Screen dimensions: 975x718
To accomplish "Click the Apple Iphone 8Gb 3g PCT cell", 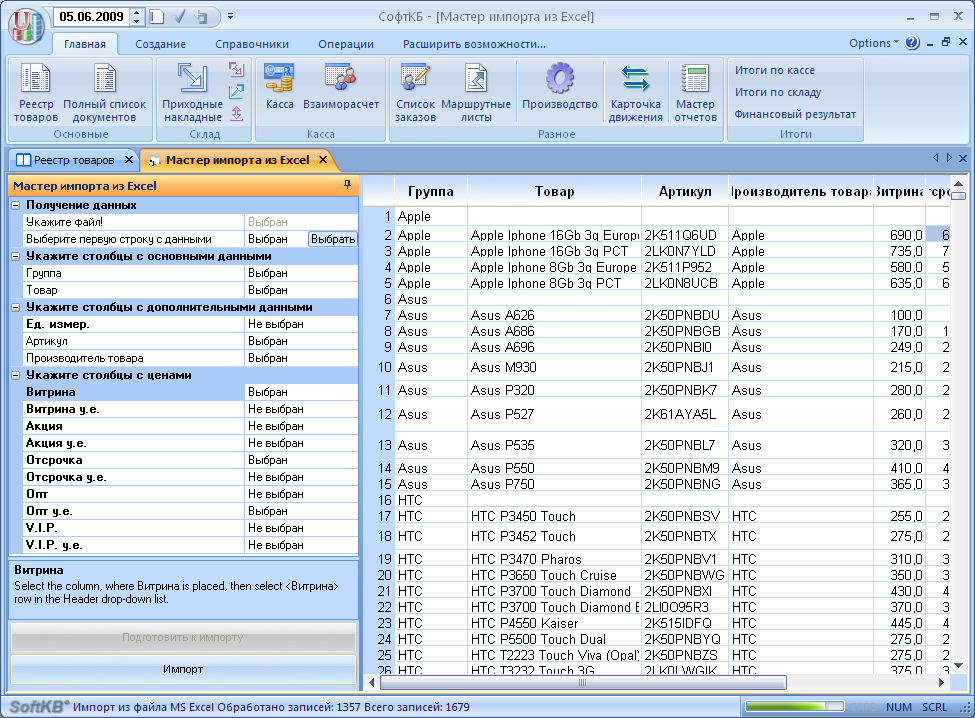I will coord(554,283).
